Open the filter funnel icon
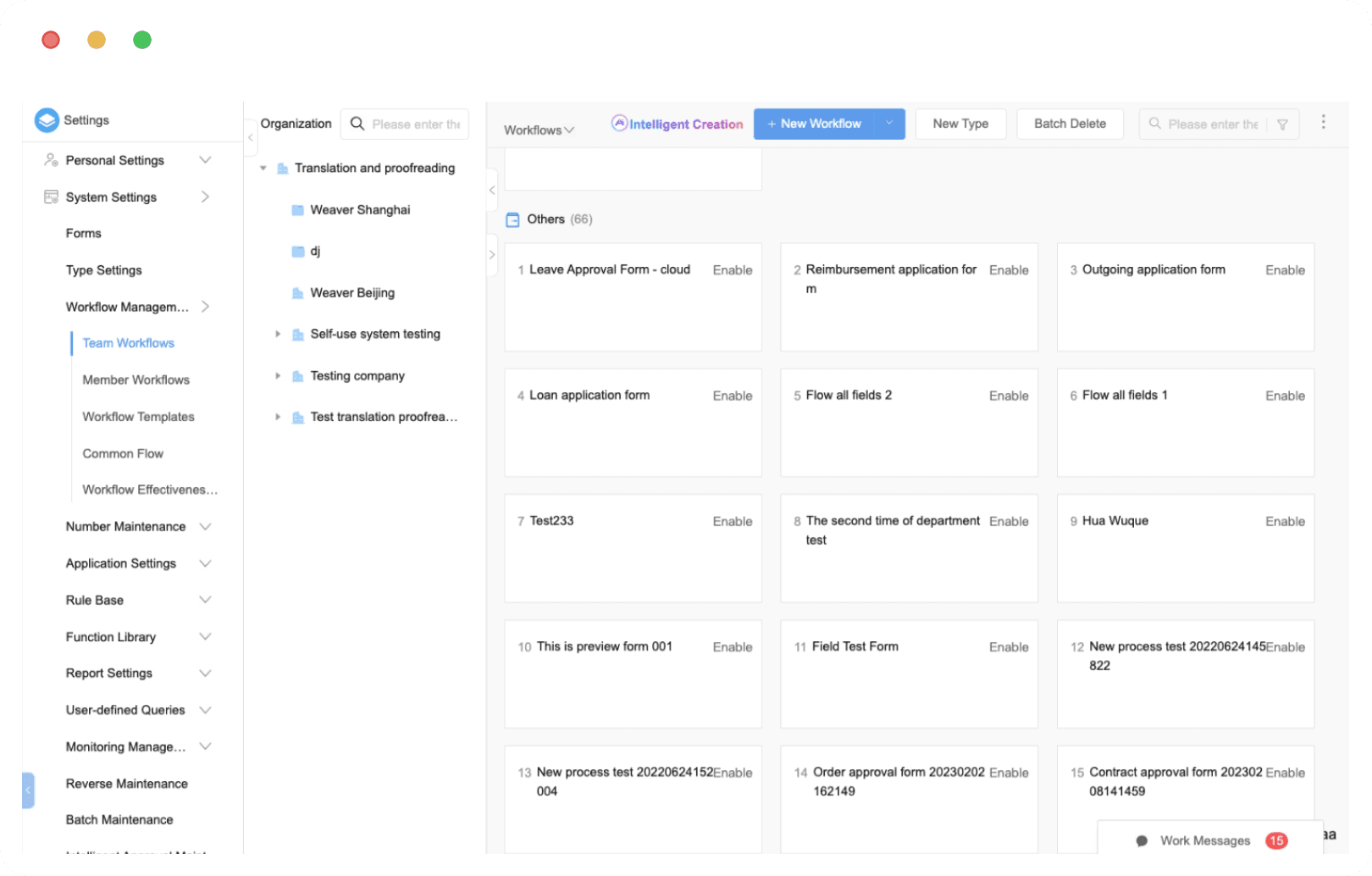 click(1282, 125)
